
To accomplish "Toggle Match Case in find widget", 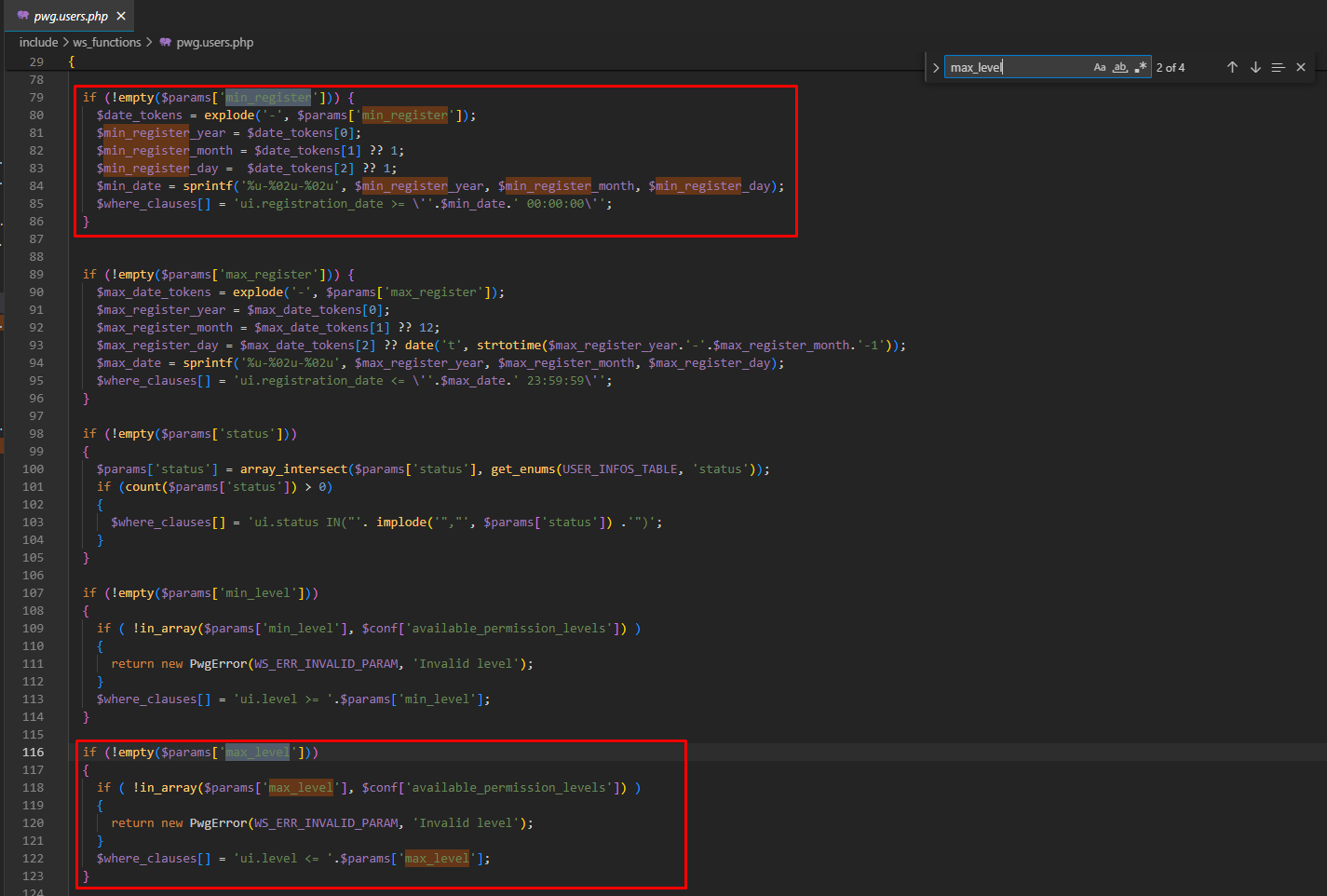I will tap(1100, 67).
